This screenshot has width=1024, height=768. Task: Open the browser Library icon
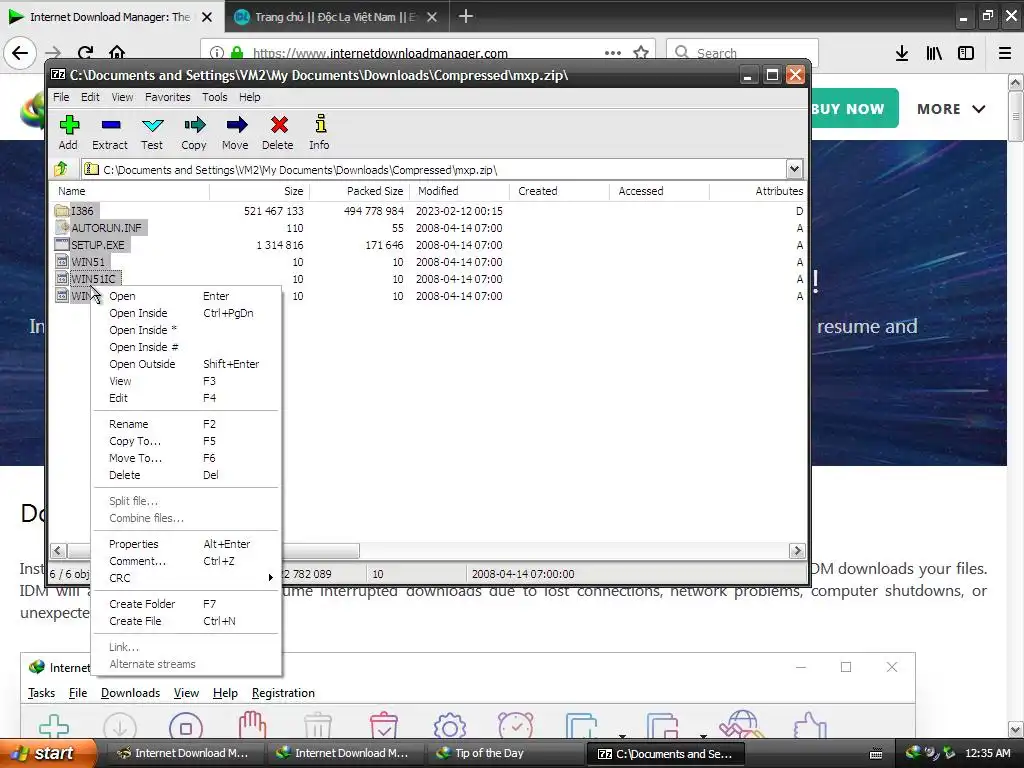[x=934, y=53]
